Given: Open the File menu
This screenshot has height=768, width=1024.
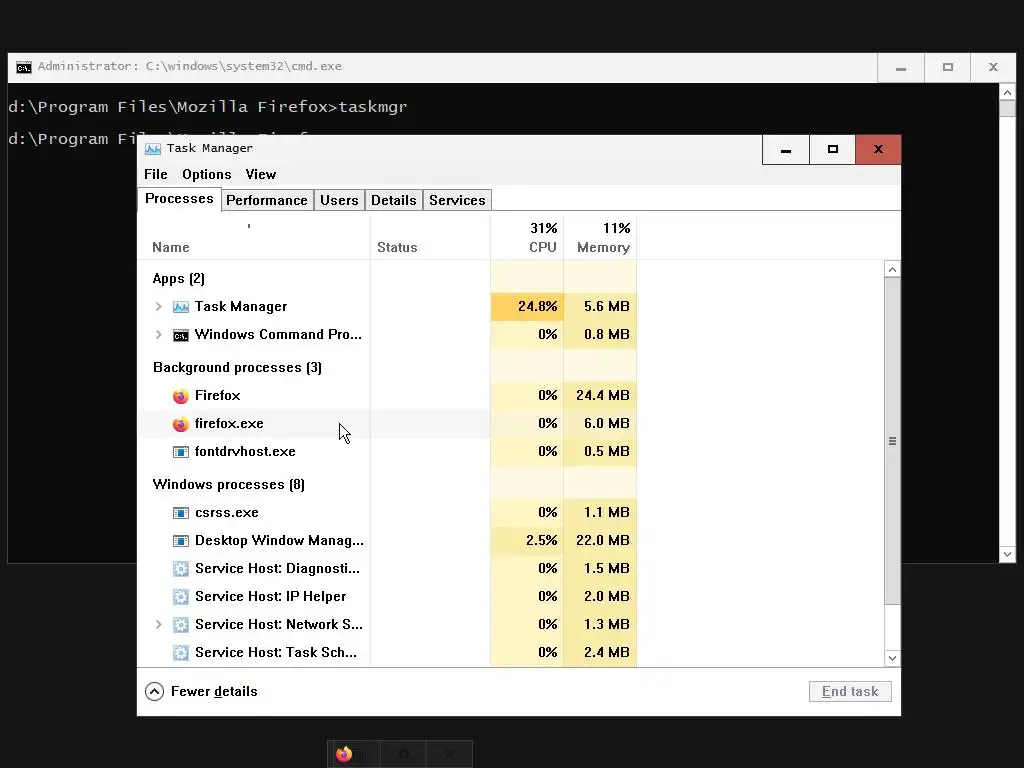Looking at the screenshot, I should (155, 174).
